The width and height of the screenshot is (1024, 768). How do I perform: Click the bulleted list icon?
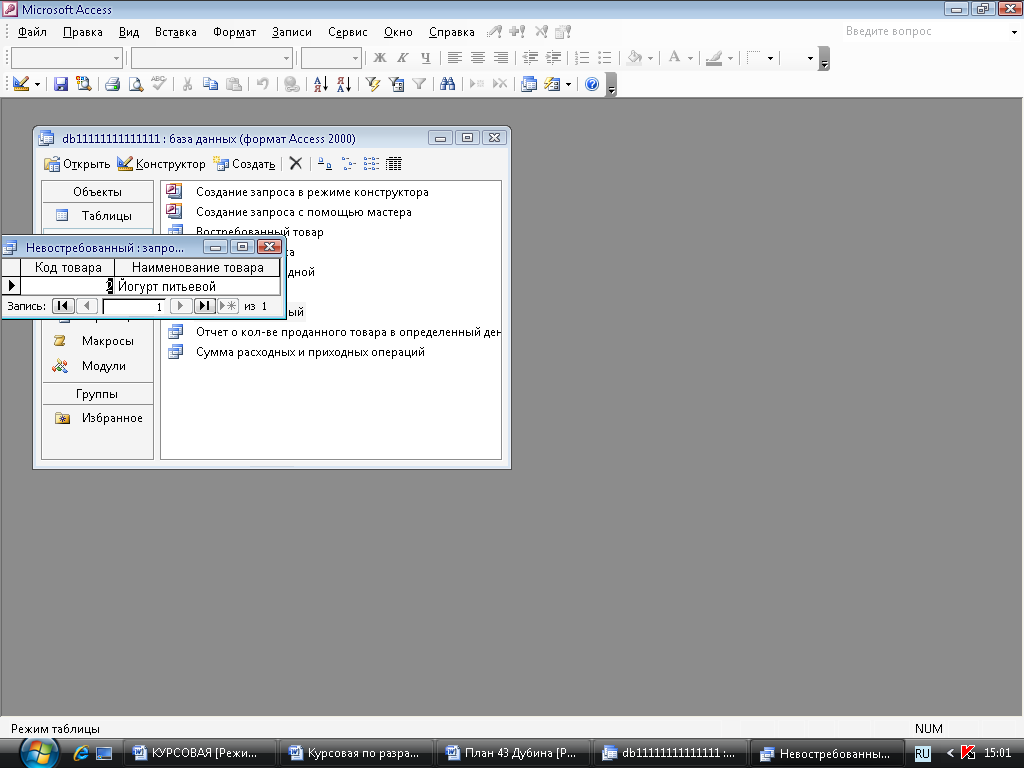[605, 58]
